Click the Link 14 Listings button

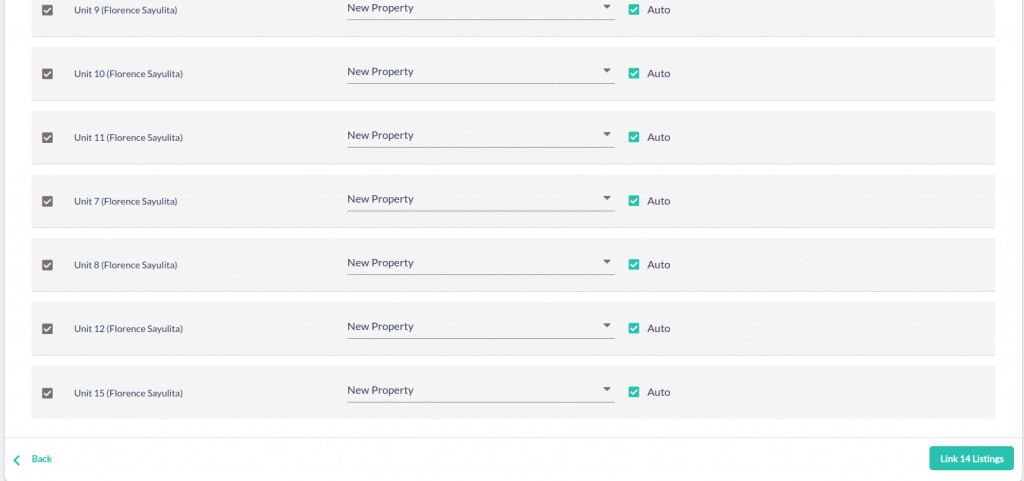click(x=971, y=458)
